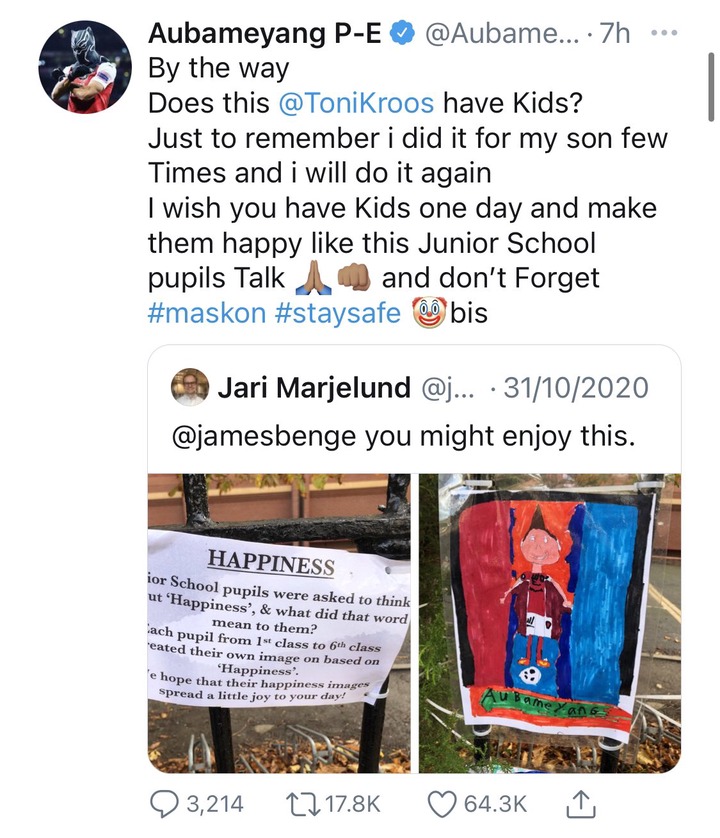Open Jari Marjelund's small avatar

coord(189,387)
